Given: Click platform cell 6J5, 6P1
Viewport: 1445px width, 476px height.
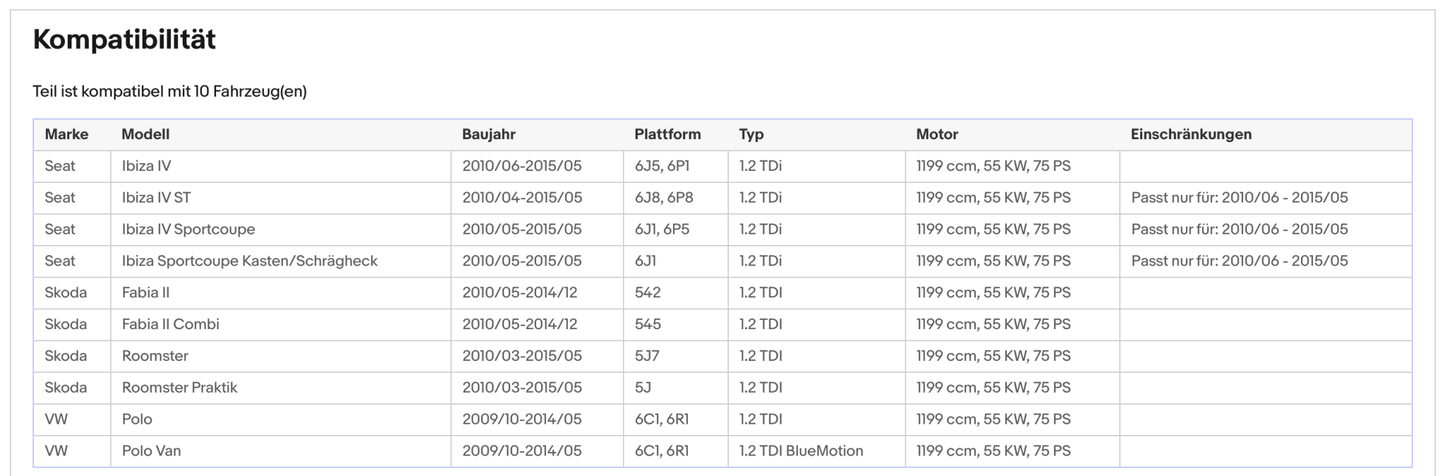Looking at the screenshot, I should (661, 166).
